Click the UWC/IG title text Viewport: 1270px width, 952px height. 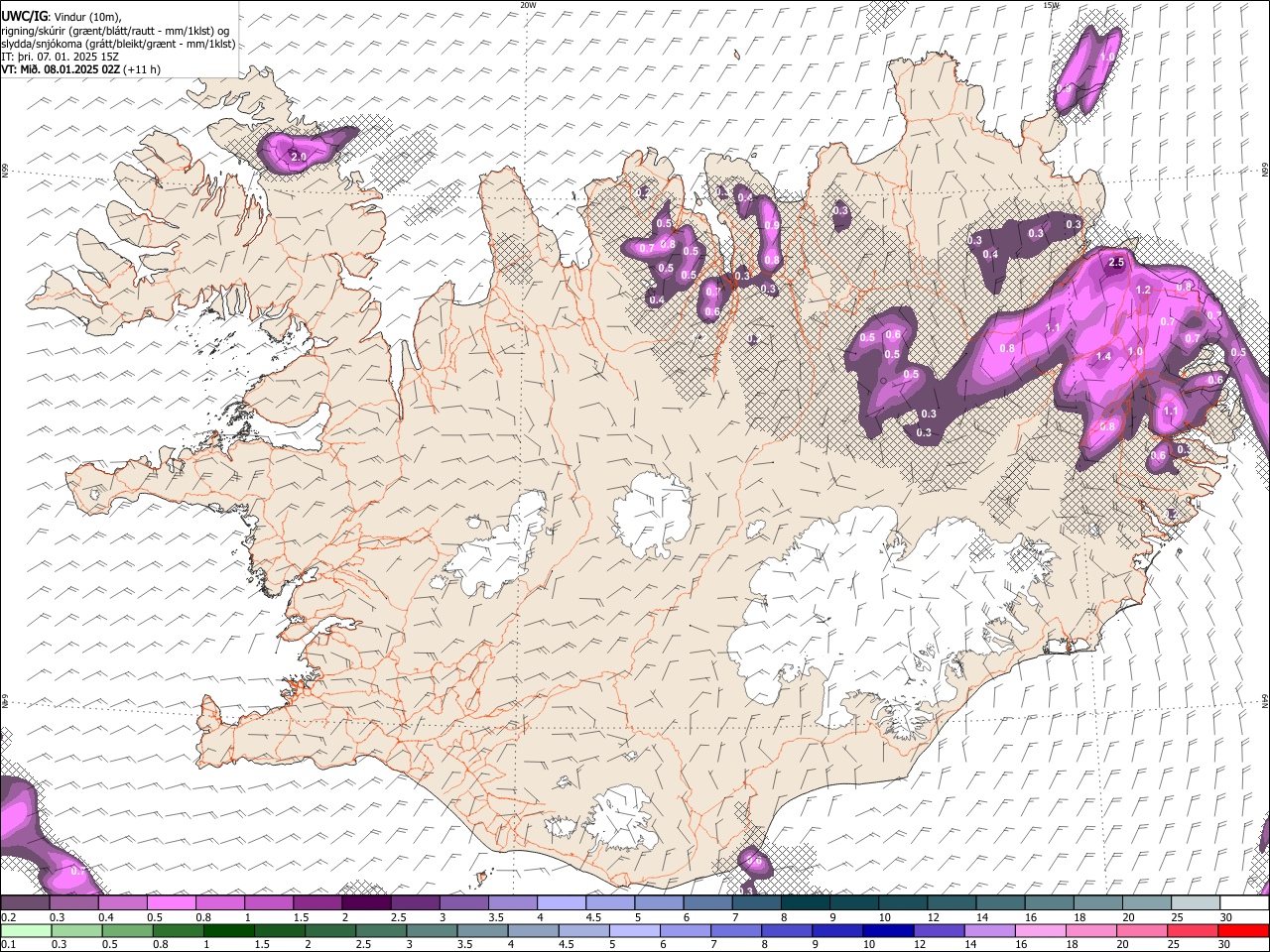point(25,17)
